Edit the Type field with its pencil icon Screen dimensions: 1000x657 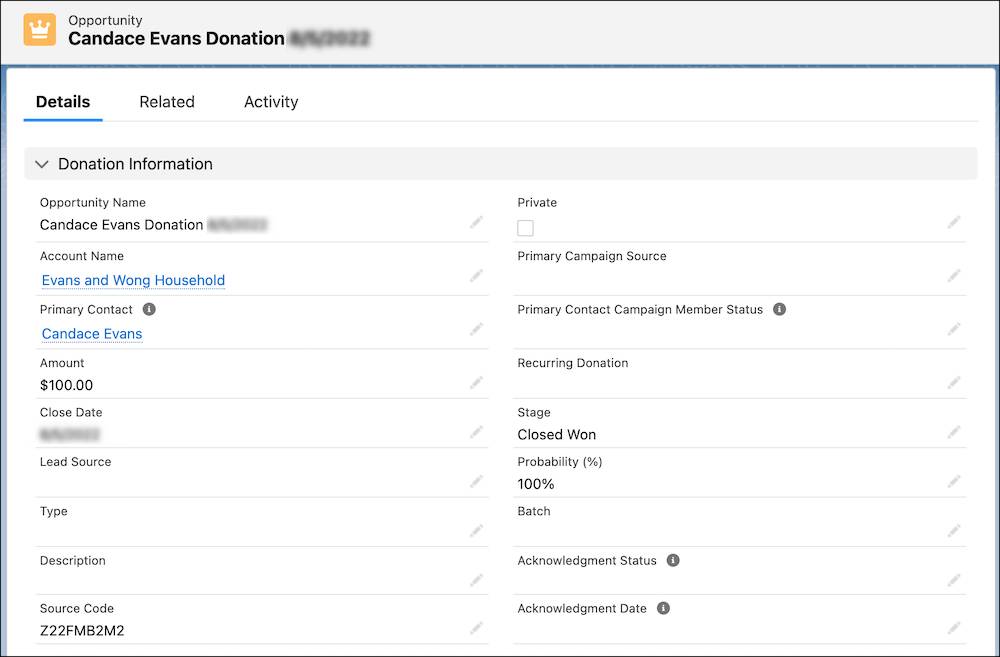click(477, 531)
